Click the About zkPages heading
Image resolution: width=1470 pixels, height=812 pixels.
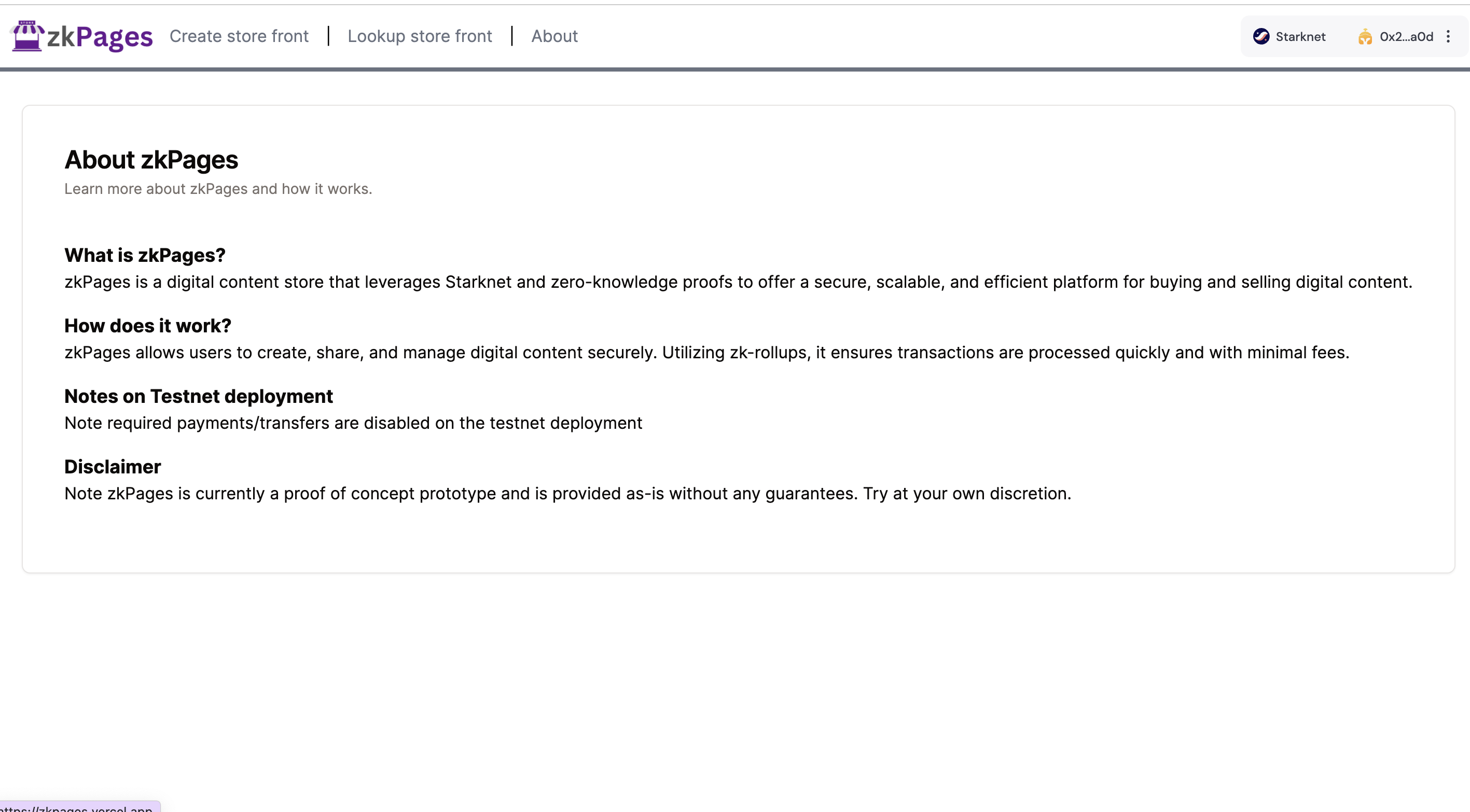151,160
